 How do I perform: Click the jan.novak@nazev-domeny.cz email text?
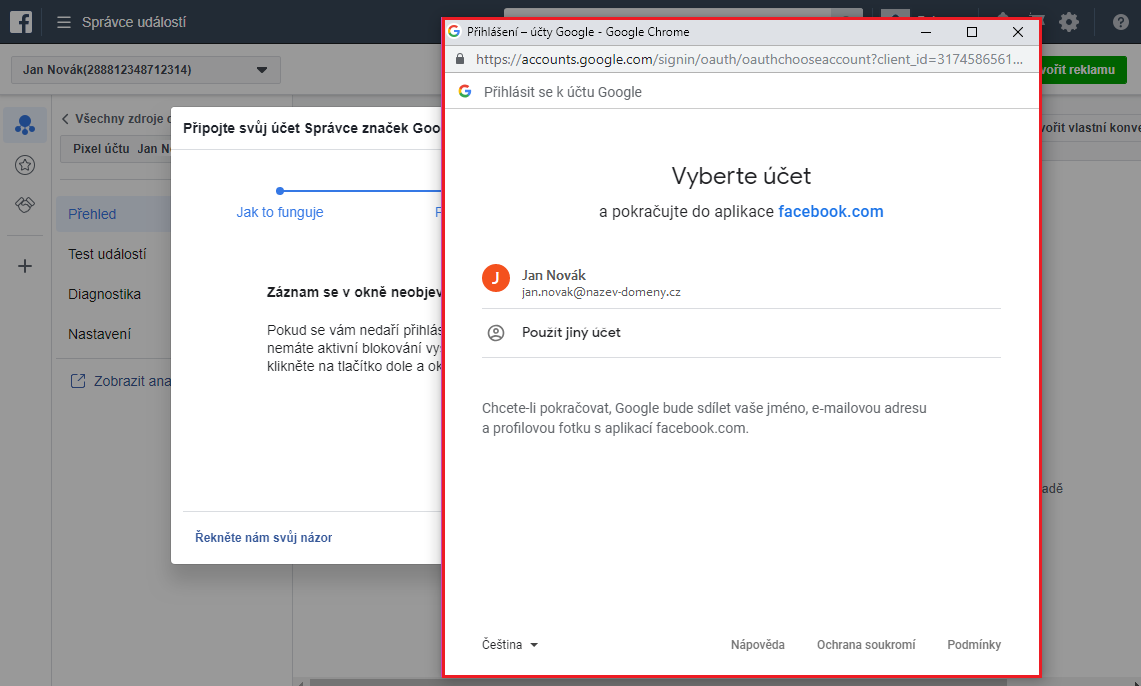(601, 292)
